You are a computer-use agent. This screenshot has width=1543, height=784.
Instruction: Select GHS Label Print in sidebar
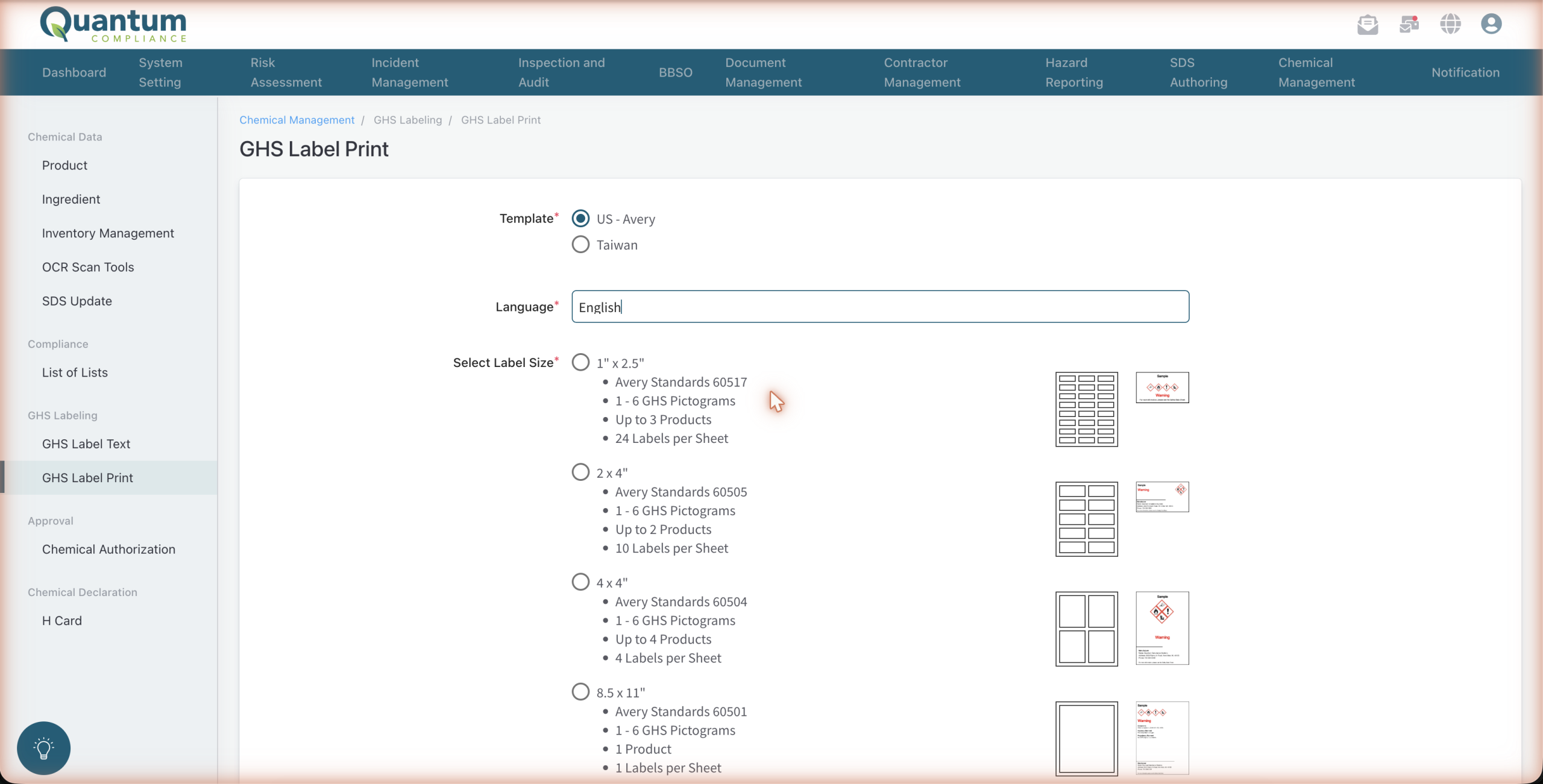[x=108, y=478]
